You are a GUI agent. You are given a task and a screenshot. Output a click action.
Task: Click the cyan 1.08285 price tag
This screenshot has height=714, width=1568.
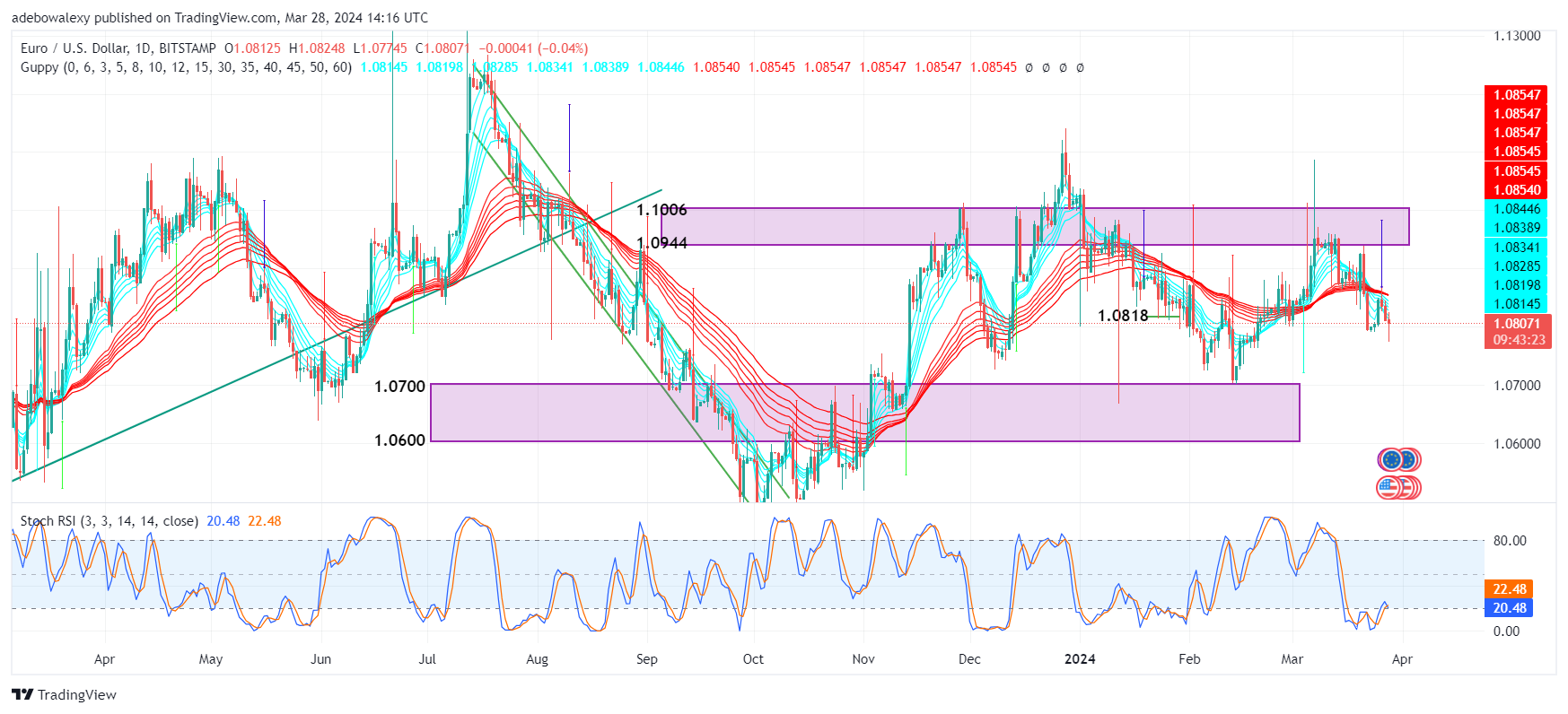coord(1517,266)
